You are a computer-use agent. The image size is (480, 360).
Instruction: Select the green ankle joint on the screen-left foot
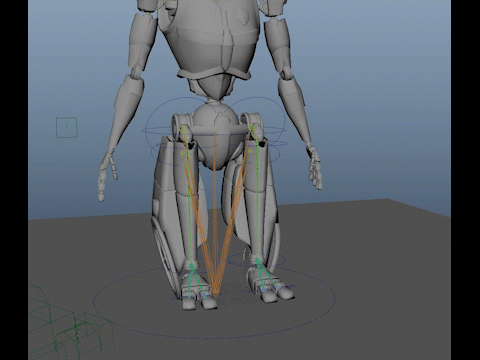(x=192, y=266)
